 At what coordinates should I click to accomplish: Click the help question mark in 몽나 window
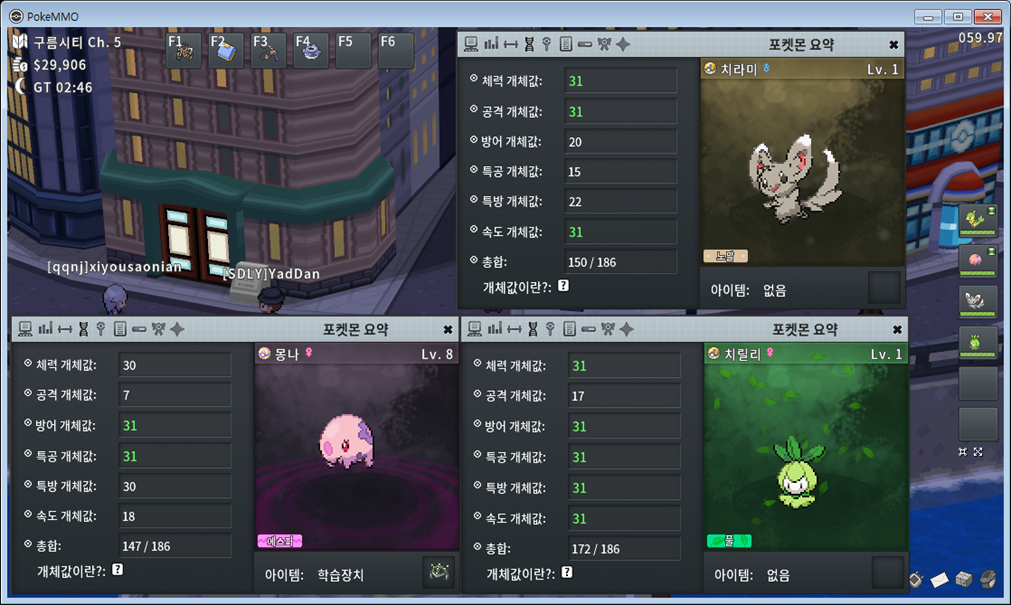pos(117,570)
